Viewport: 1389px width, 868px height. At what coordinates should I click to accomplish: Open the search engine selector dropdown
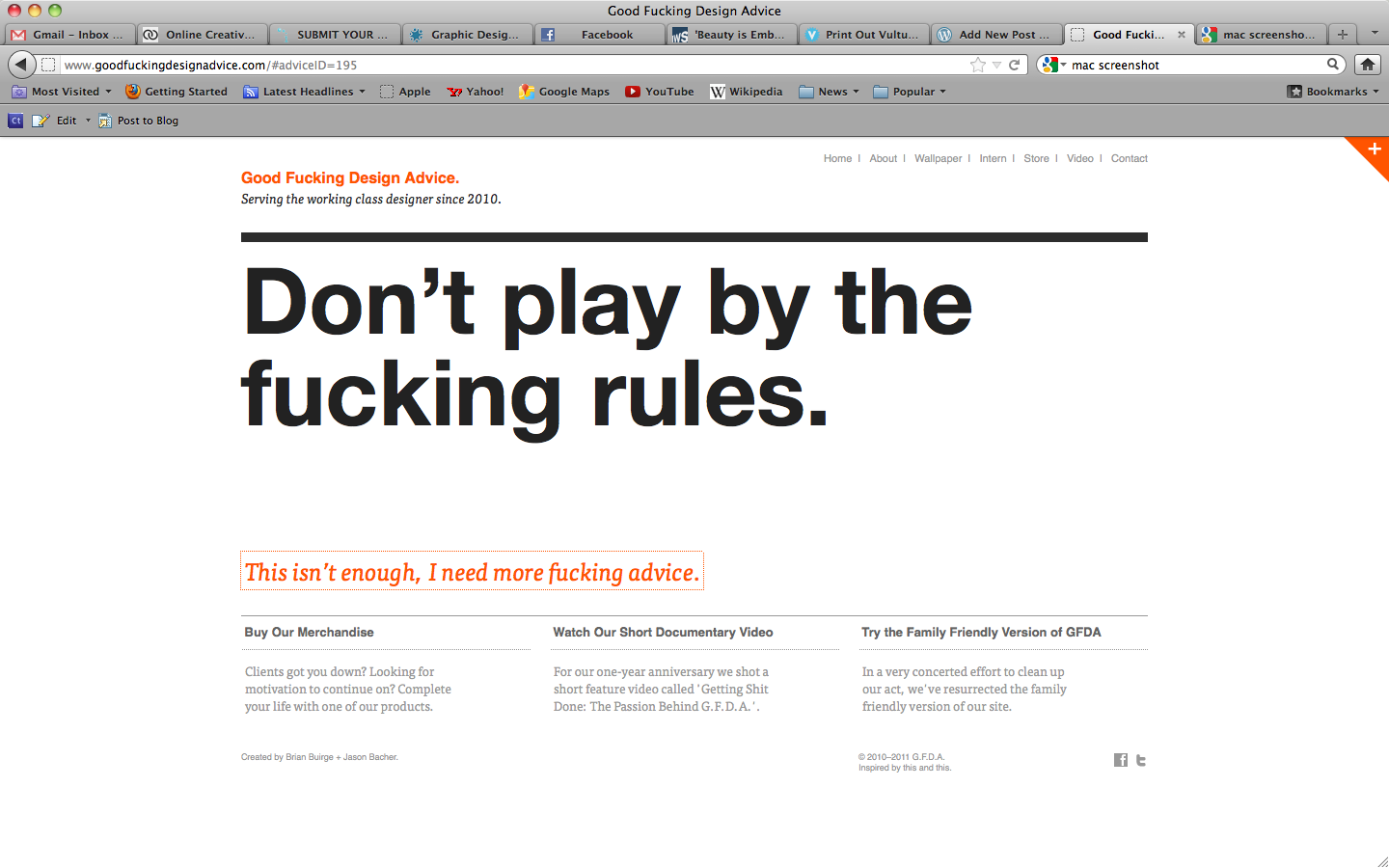tap(1053, 65)
